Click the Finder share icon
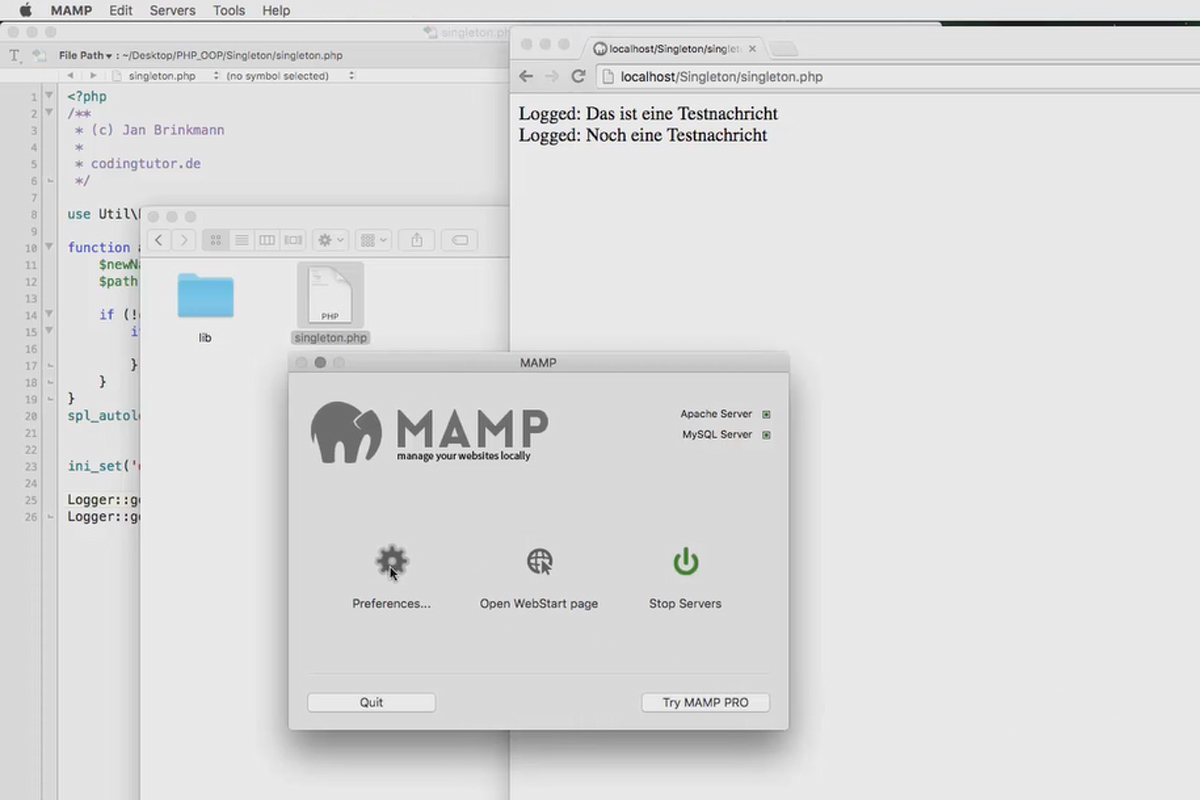The width and height of the screenshot is (1200, 800). coord(417,240)
